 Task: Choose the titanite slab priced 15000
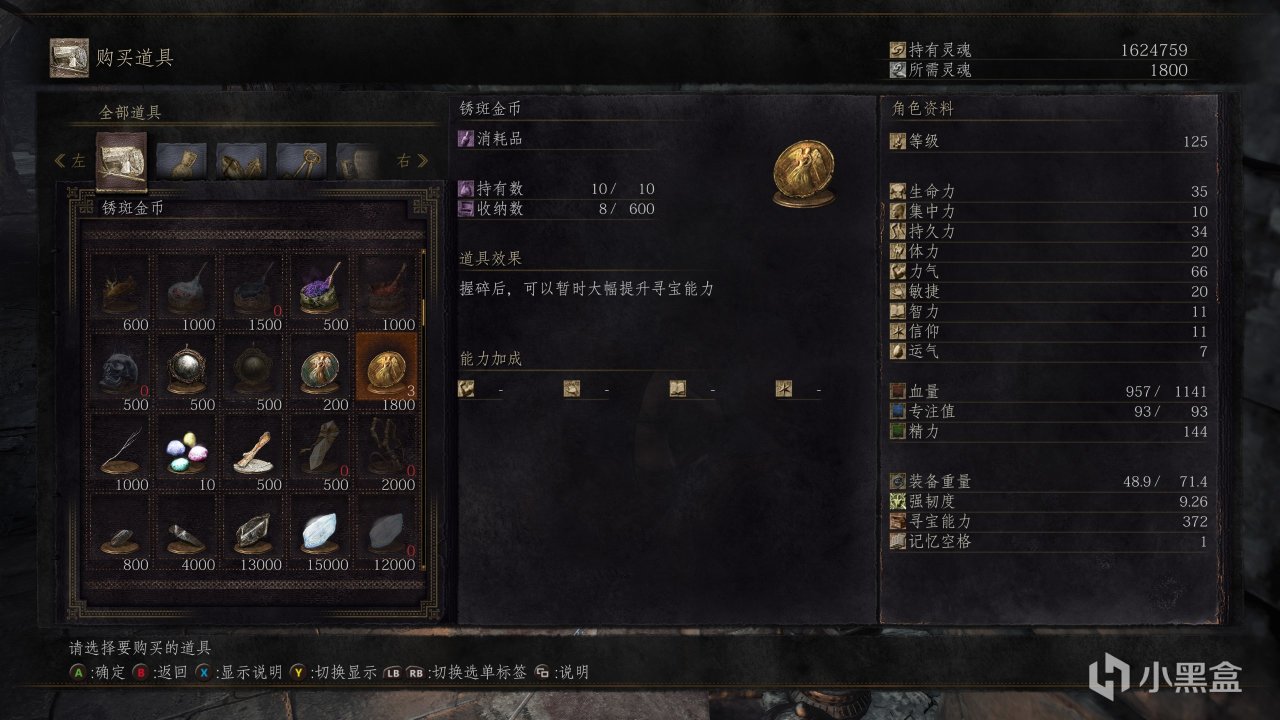[x=321, y=531]
